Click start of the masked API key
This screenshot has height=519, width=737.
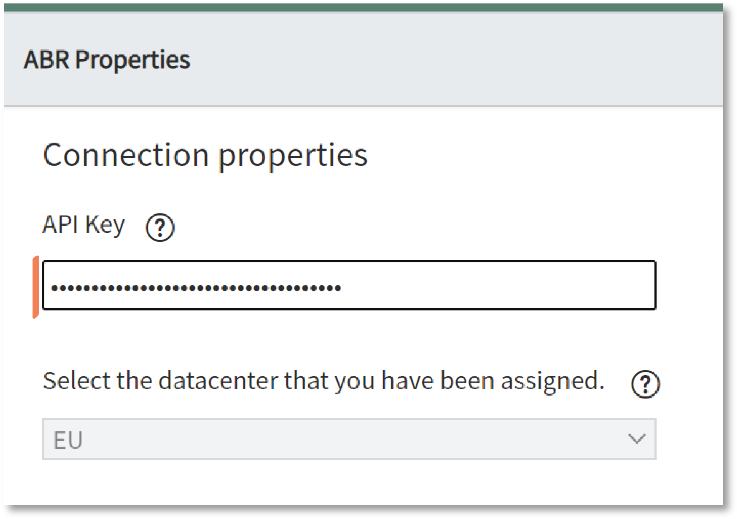(52, 288)
